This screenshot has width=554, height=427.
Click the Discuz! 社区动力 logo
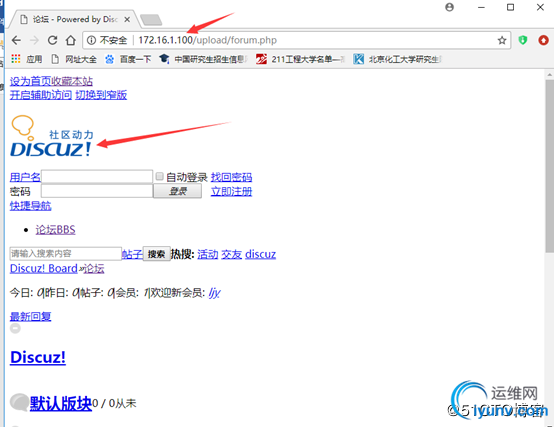pyautogui.click(x=52, y=136)
